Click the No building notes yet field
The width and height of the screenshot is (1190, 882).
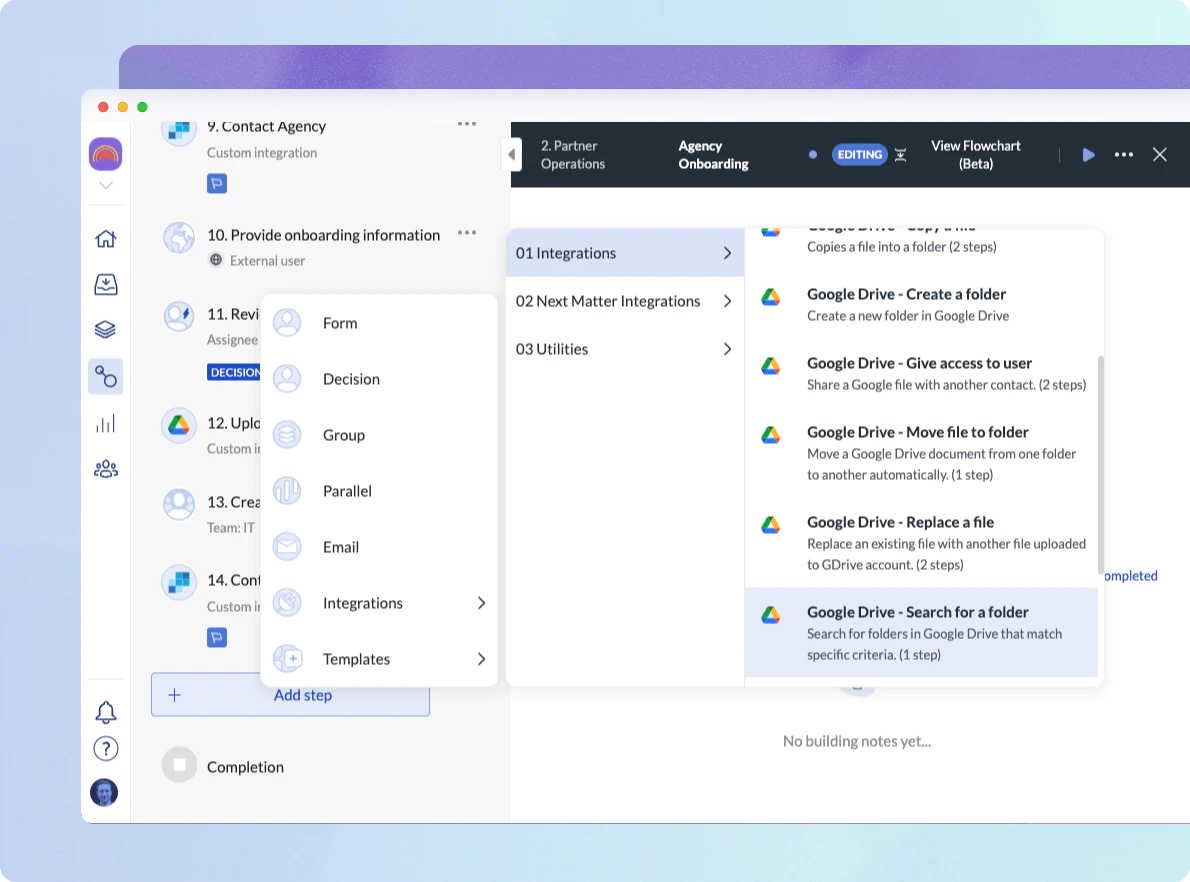pos(857,741)
